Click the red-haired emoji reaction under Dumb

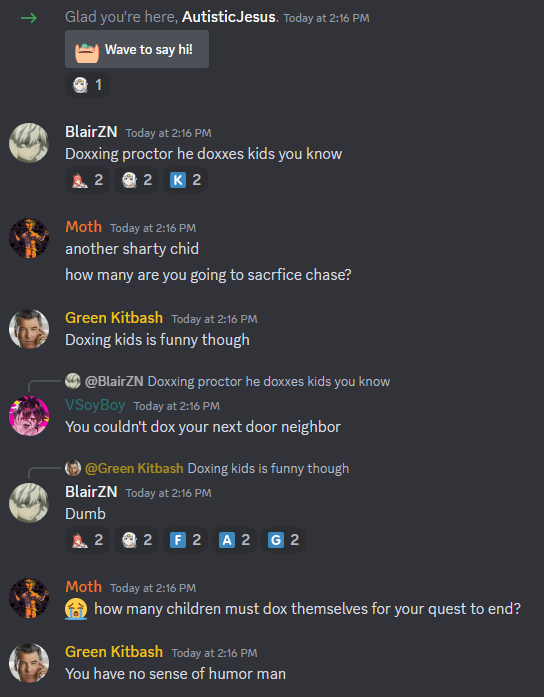87,540
